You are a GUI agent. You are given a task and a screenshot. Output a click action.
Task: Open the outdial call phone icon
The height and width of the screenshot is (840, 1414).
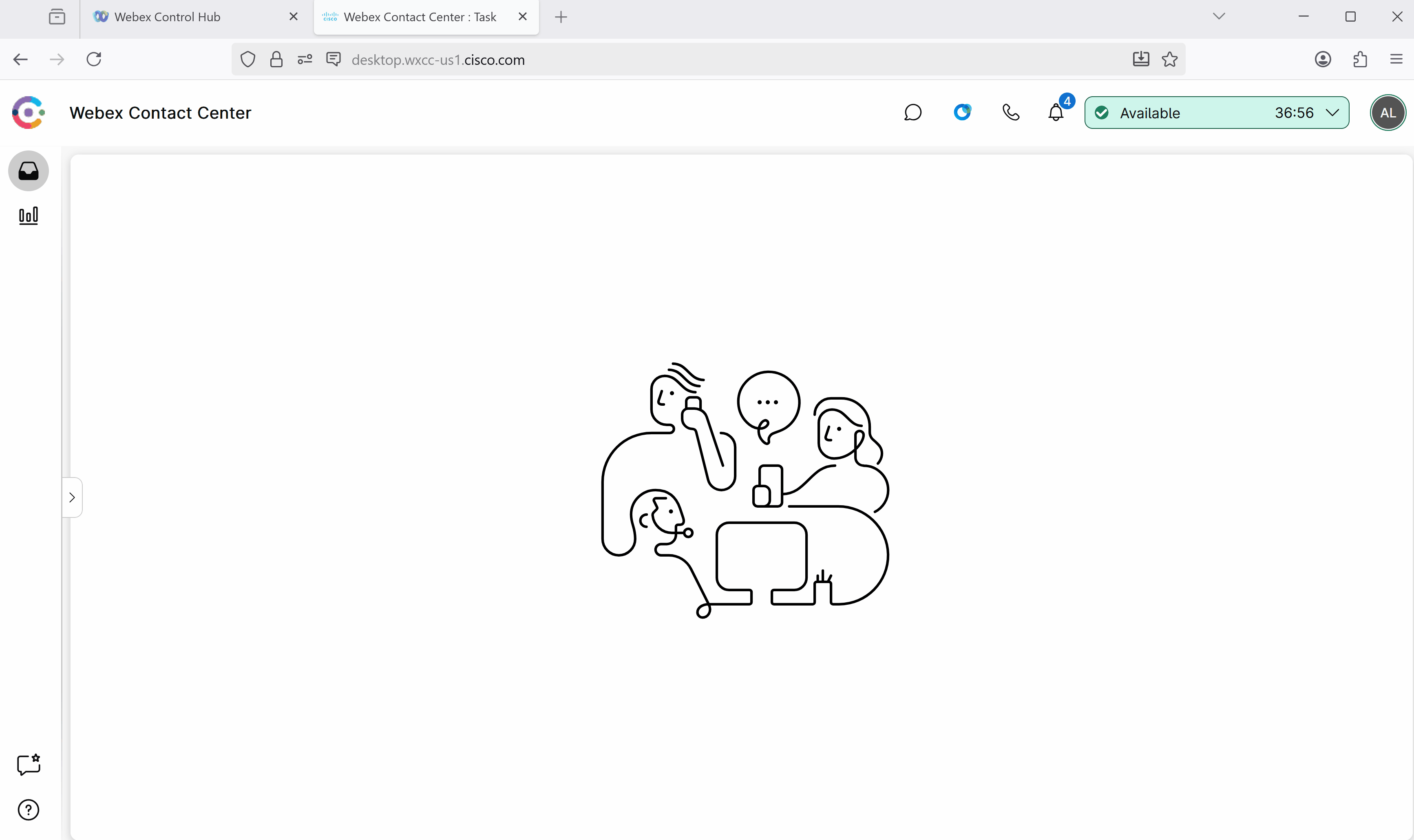1011,113
